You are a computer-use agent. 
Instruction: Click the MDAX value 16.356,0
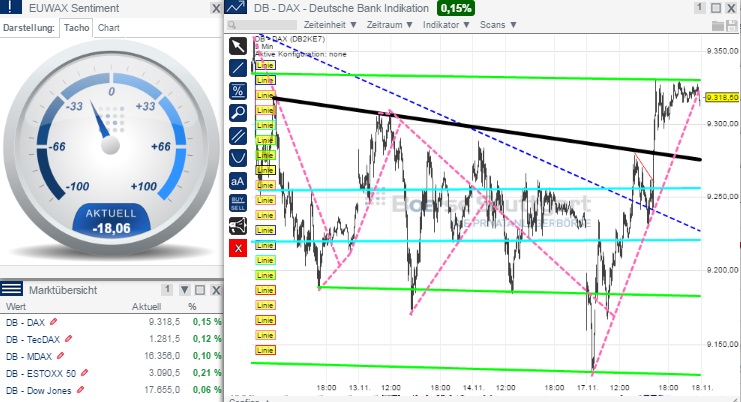coord(162,356)
